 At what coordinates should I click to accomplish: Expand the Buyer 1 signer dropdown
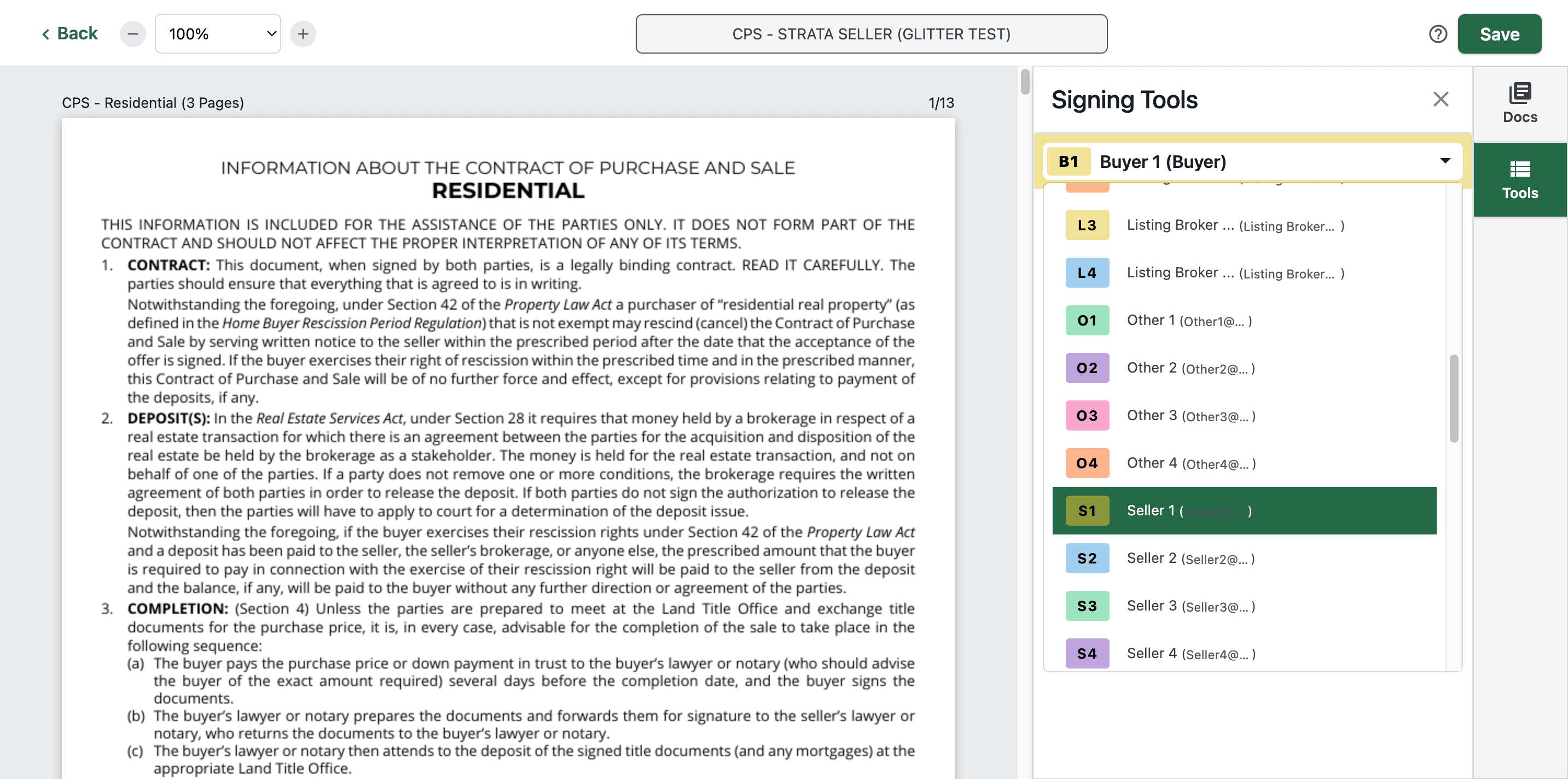coord(1253,161)
